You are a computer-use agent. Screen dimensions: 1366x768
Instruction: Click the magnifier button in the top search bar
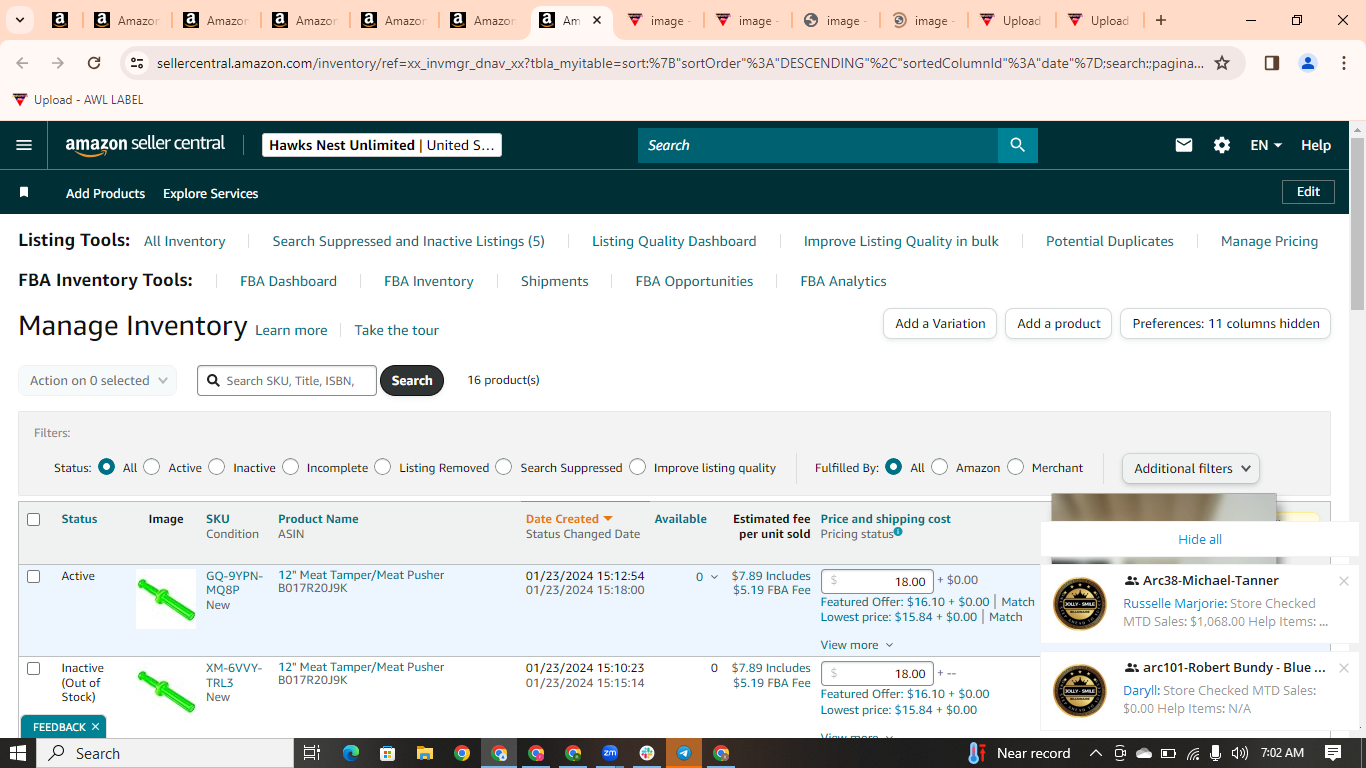point(1017,145)
